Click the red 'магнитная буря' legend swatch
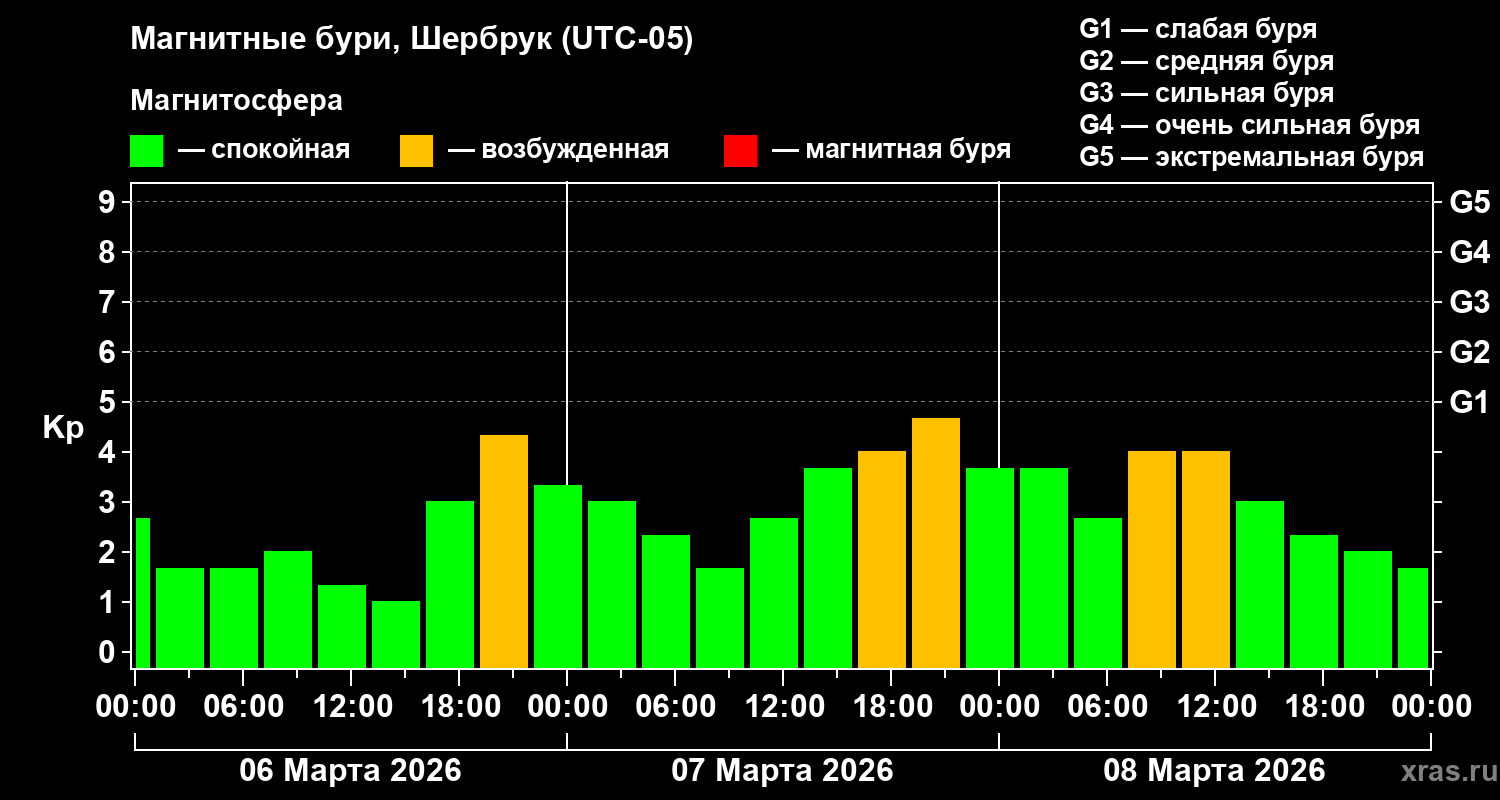 [740, 151]
